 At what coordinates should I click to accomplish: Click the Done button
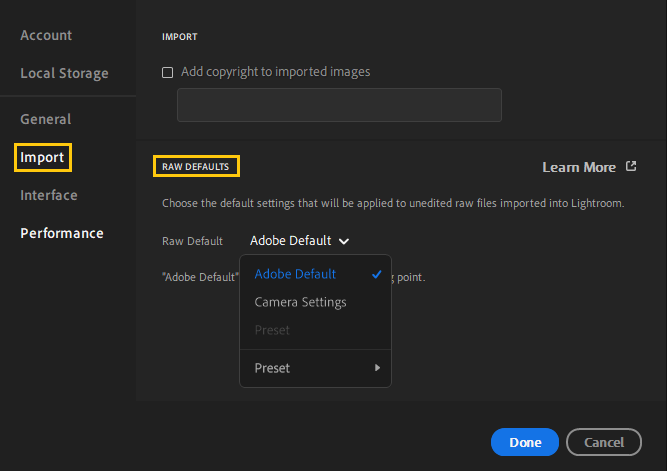pyautogui.click(x=524, y=442)
